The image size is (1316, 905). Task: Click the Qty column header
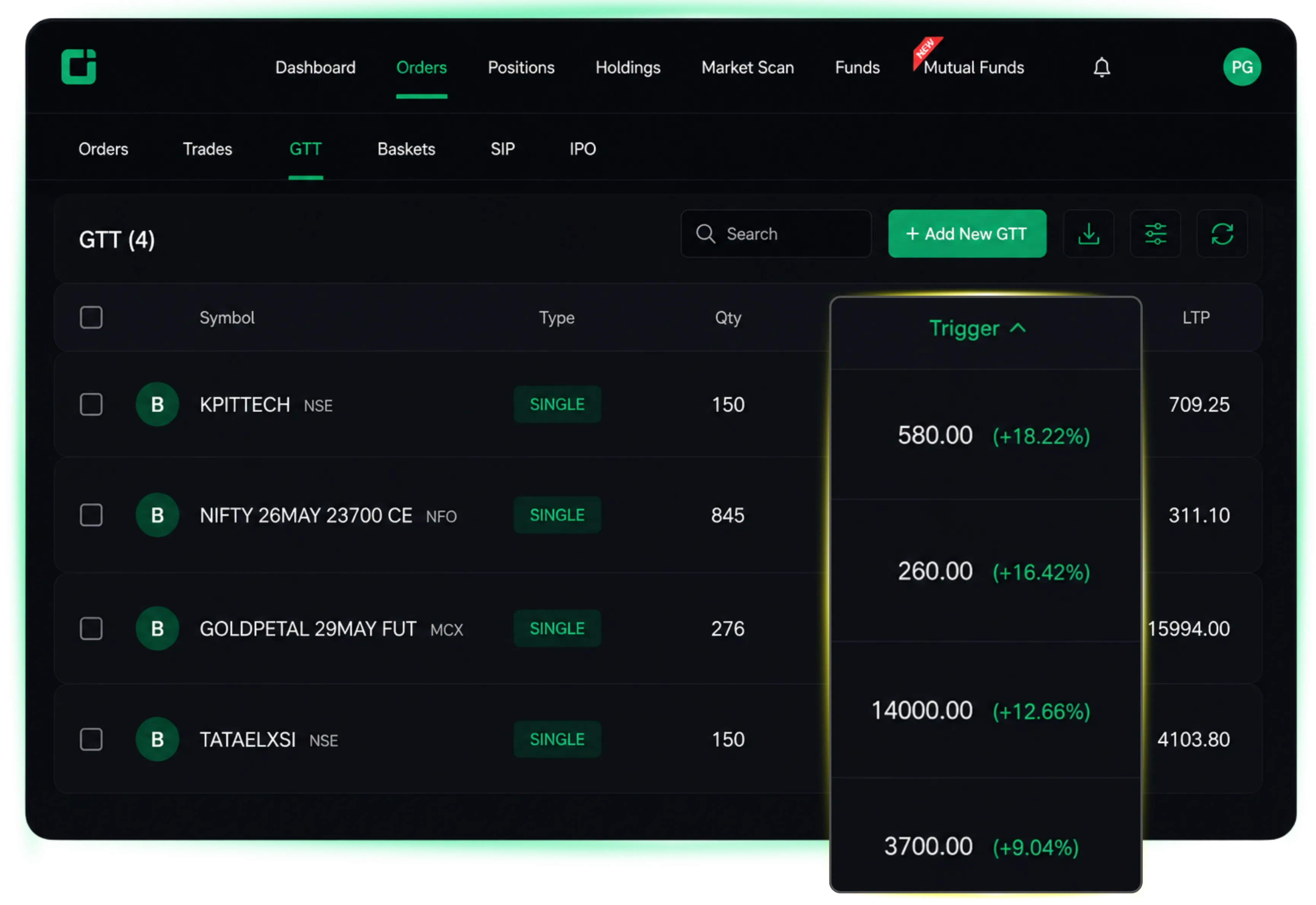[728, 318]
